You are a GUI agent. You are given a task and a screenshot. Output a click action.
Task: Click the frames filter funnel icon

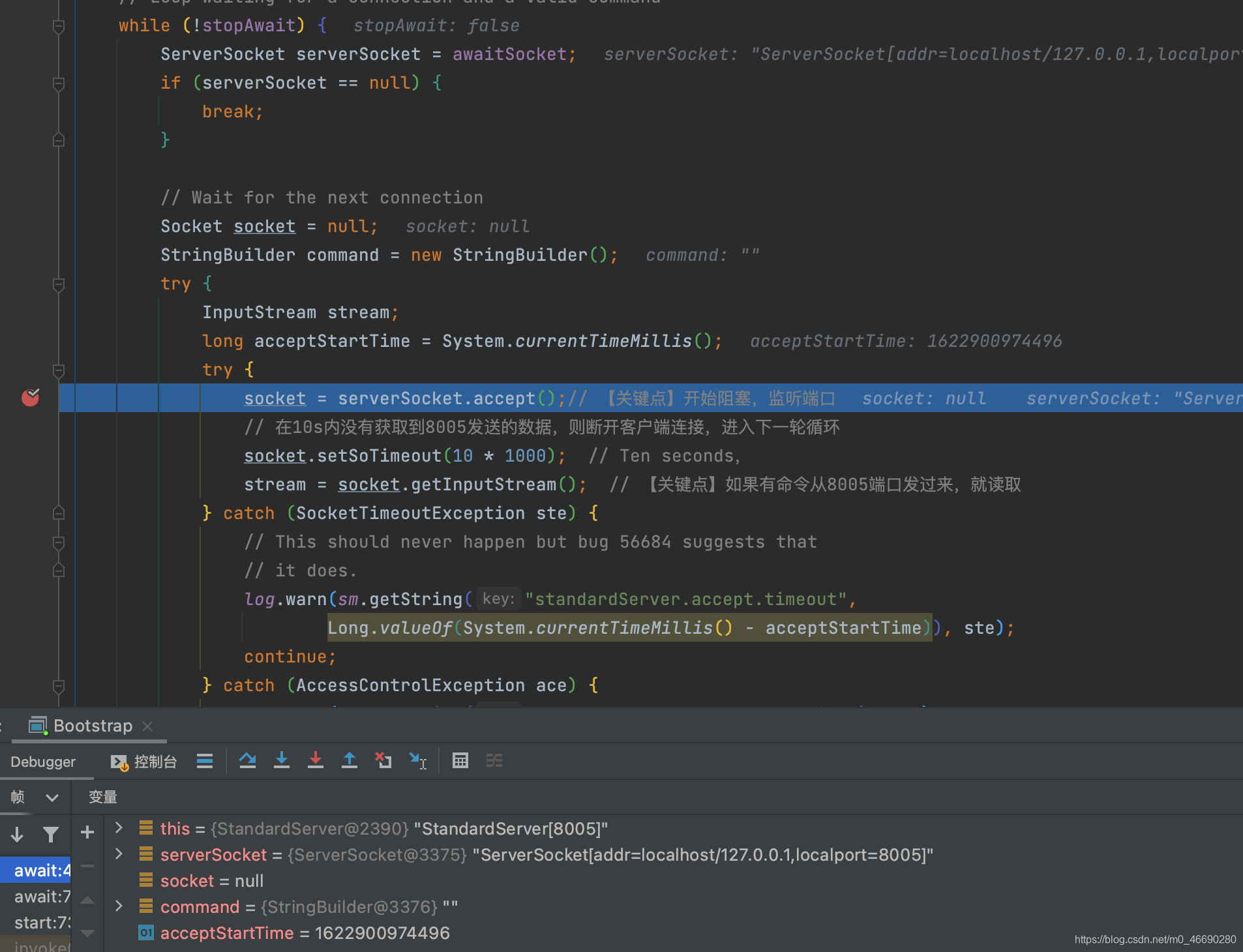(51, 834)
